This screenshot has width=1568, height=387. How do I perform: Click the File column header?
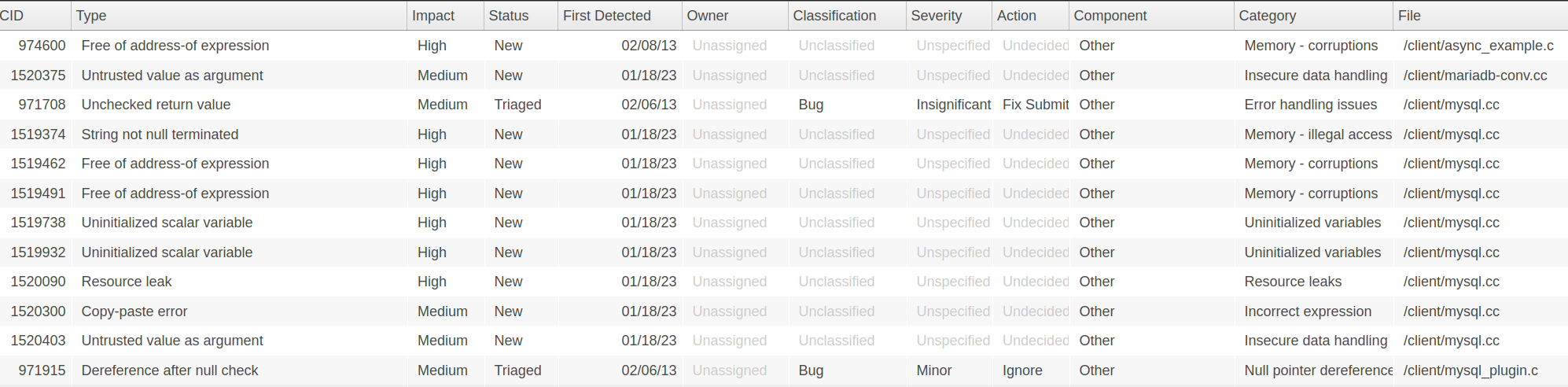pos(1409,16)
